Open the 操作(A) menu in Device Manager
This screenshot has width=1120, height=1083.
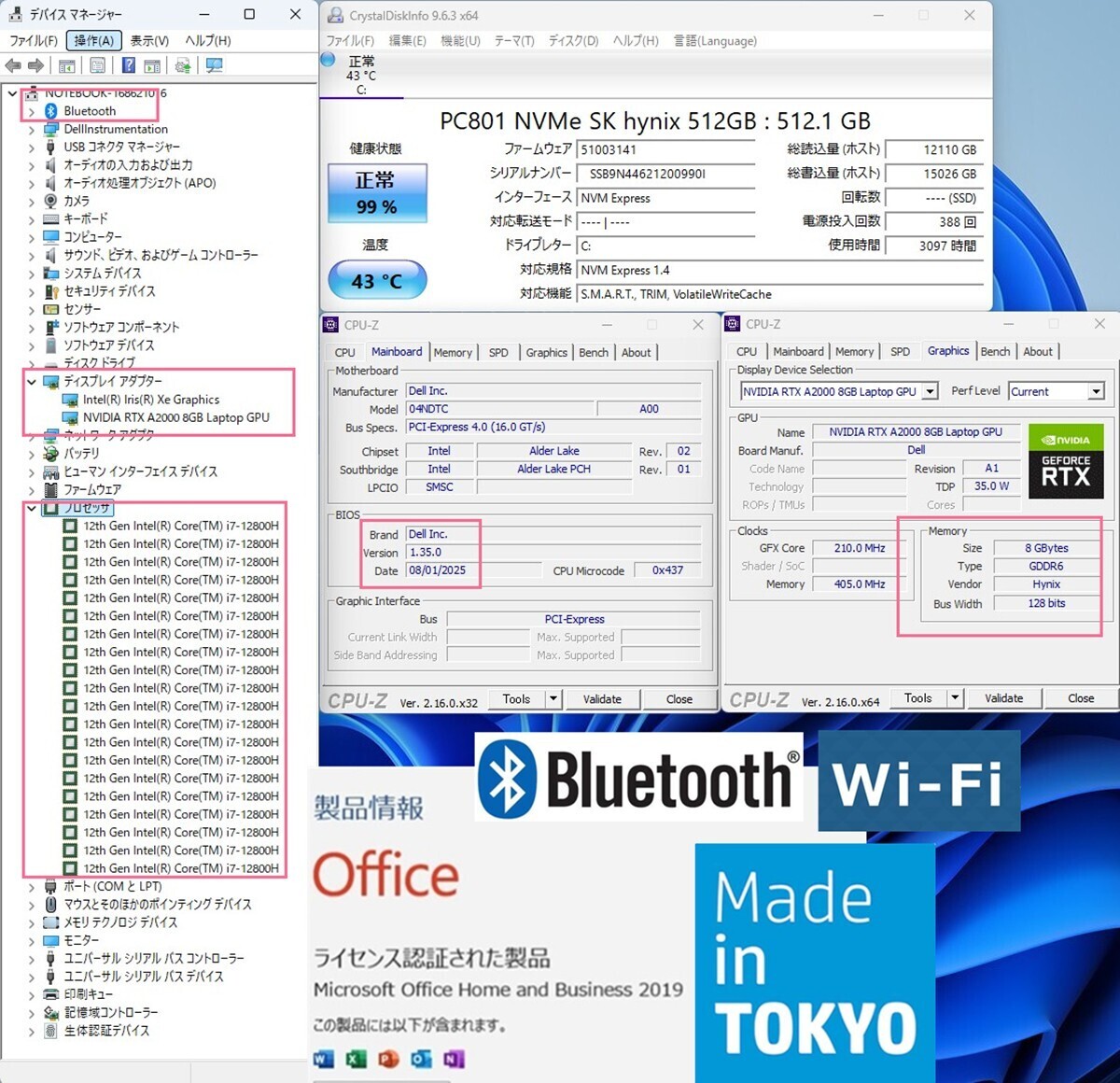[93, 40]
